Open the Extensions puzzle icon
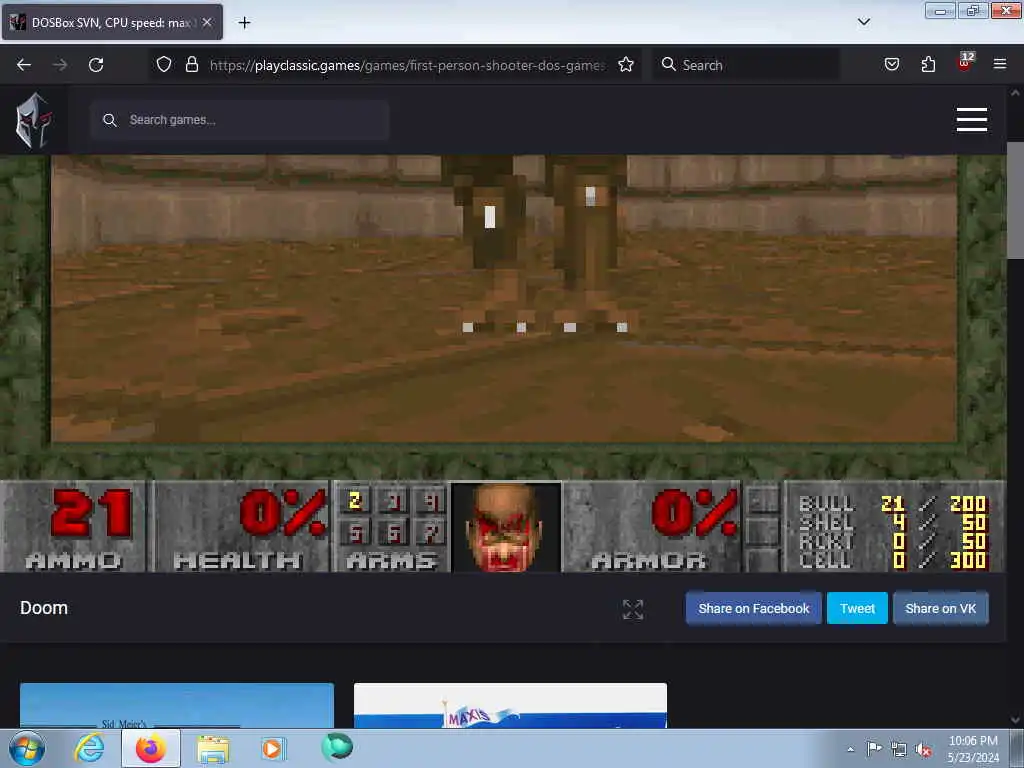This screenshot has width=1024, height=768. pyautogui.click(x=928, y=65)
